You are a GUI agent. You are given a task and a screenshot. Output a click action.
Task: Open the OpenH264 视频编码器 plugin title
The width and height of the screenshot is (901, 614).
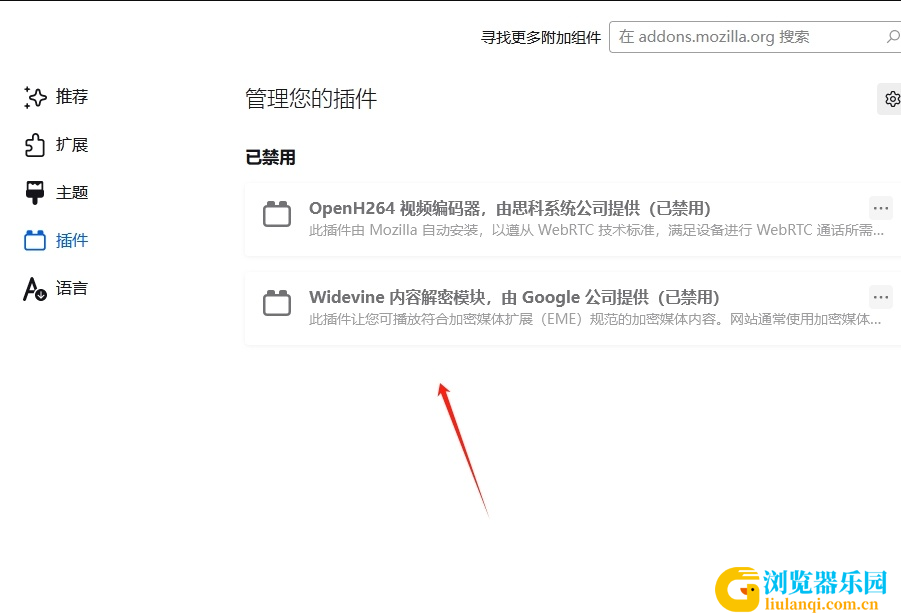pyautogui.click(x=510, y=208)
